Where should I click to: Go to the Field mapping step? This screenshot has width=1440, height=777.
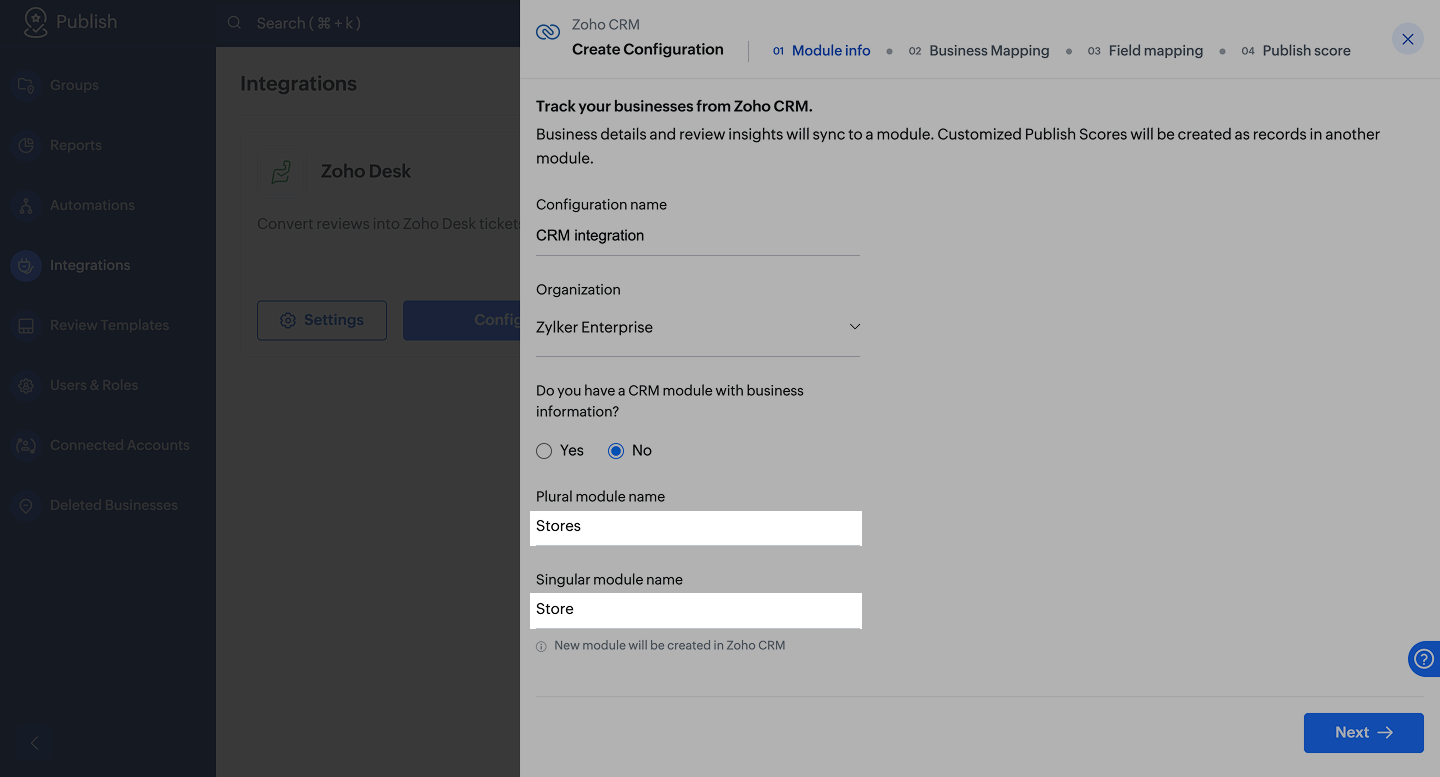coord(1146,50)
